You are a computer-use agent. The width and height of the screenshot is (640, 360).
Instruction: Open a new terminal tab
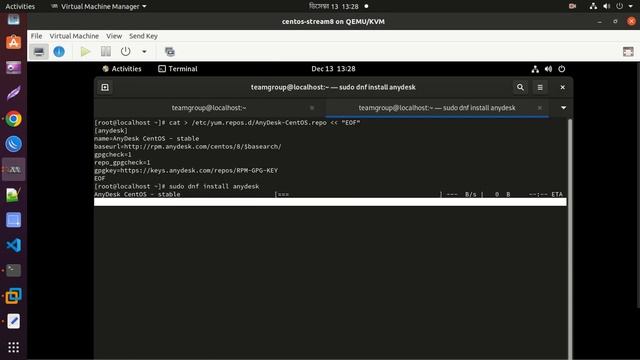105,87
